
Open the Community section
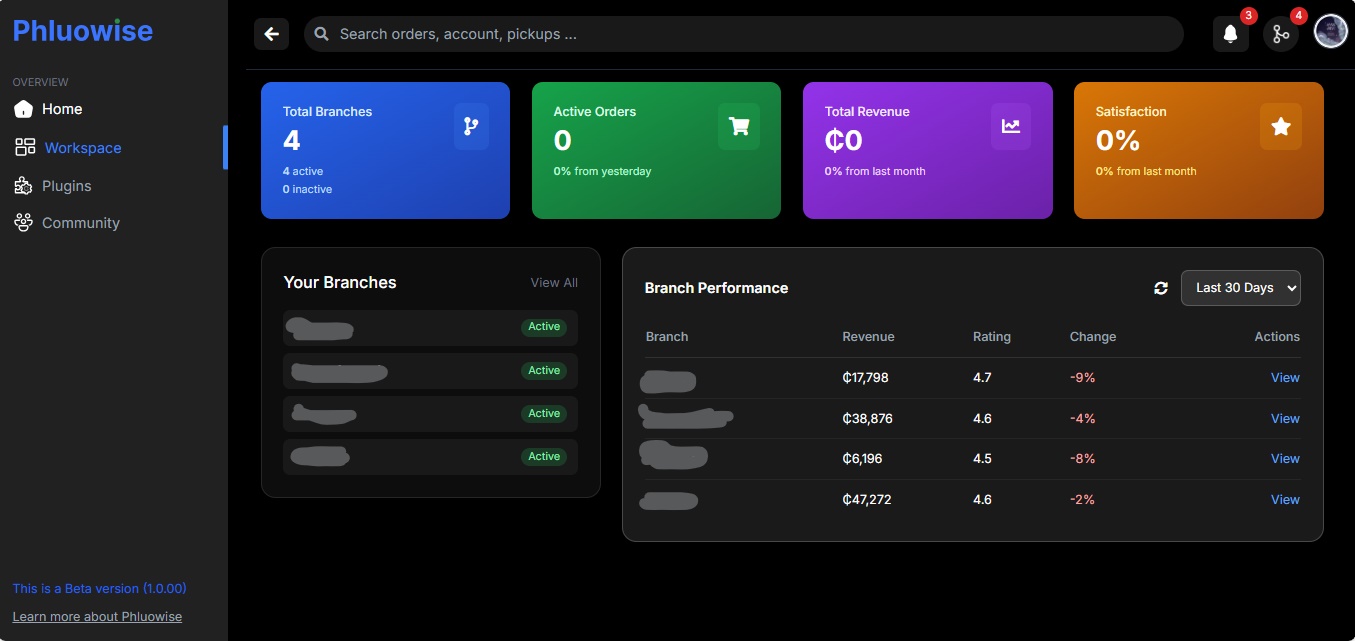point(80,223)
